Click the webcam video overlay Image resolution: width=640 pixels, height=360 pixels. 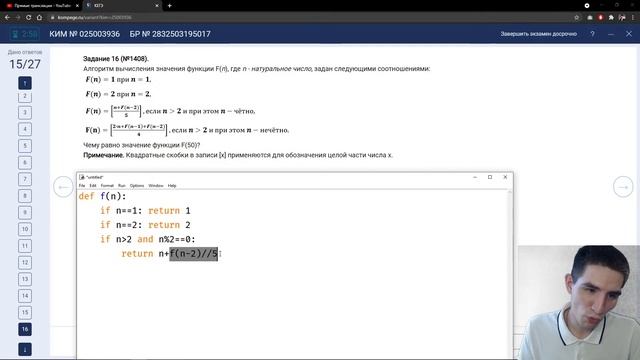579,302
